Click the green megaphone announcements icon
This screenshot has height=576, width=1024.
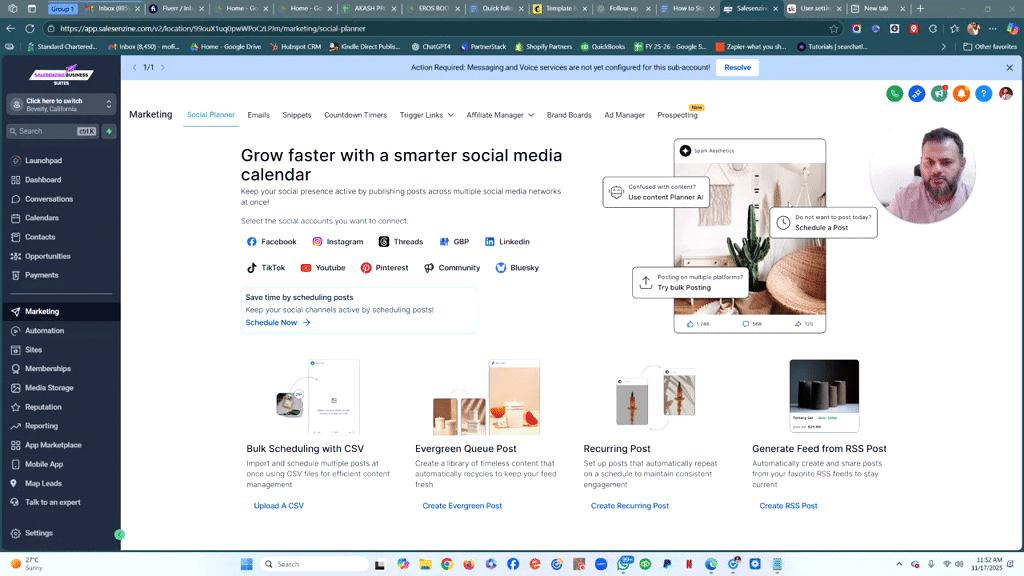pos(939,94)
